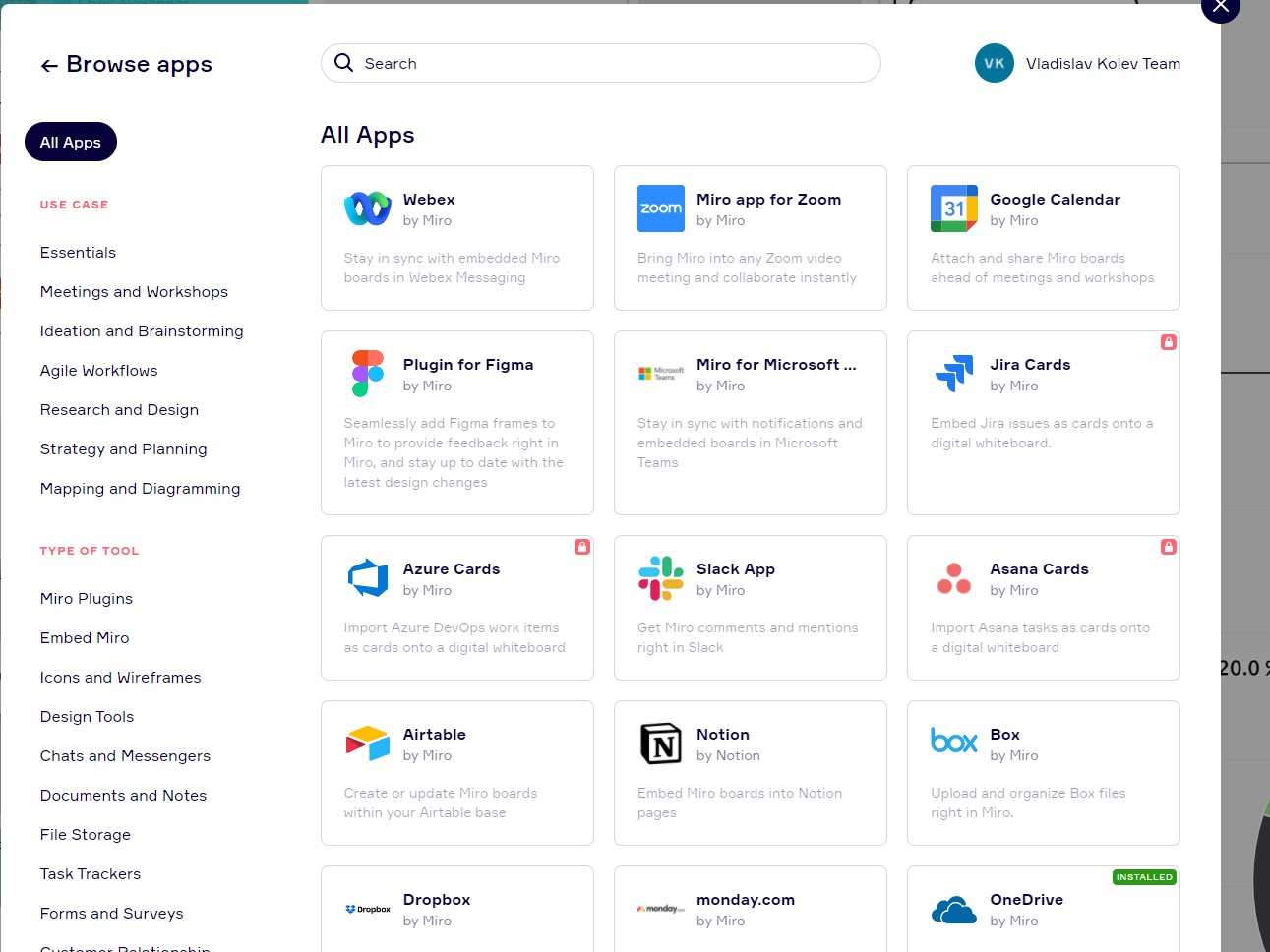Click the Slack App icon

click(x=660, y=578)
